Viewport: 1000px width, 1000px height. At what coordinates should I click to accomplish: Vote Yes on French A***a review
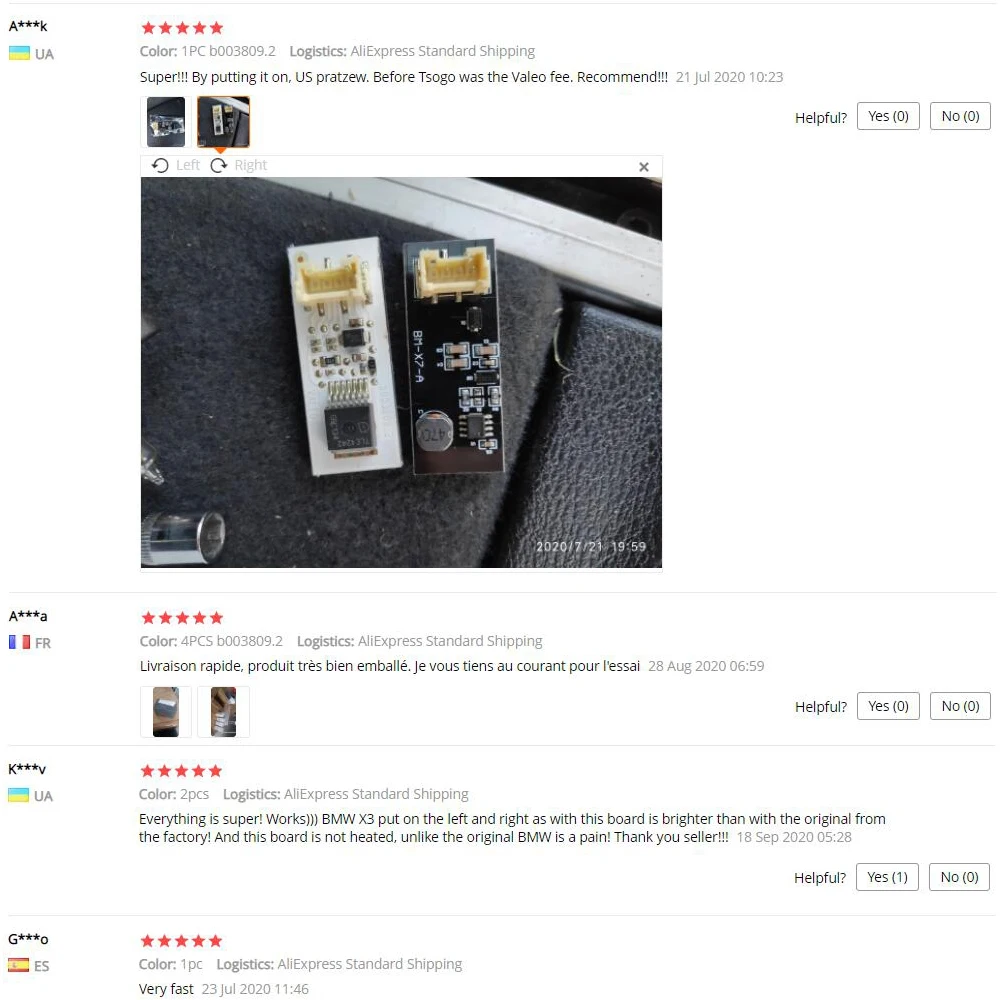click(888, 706)
